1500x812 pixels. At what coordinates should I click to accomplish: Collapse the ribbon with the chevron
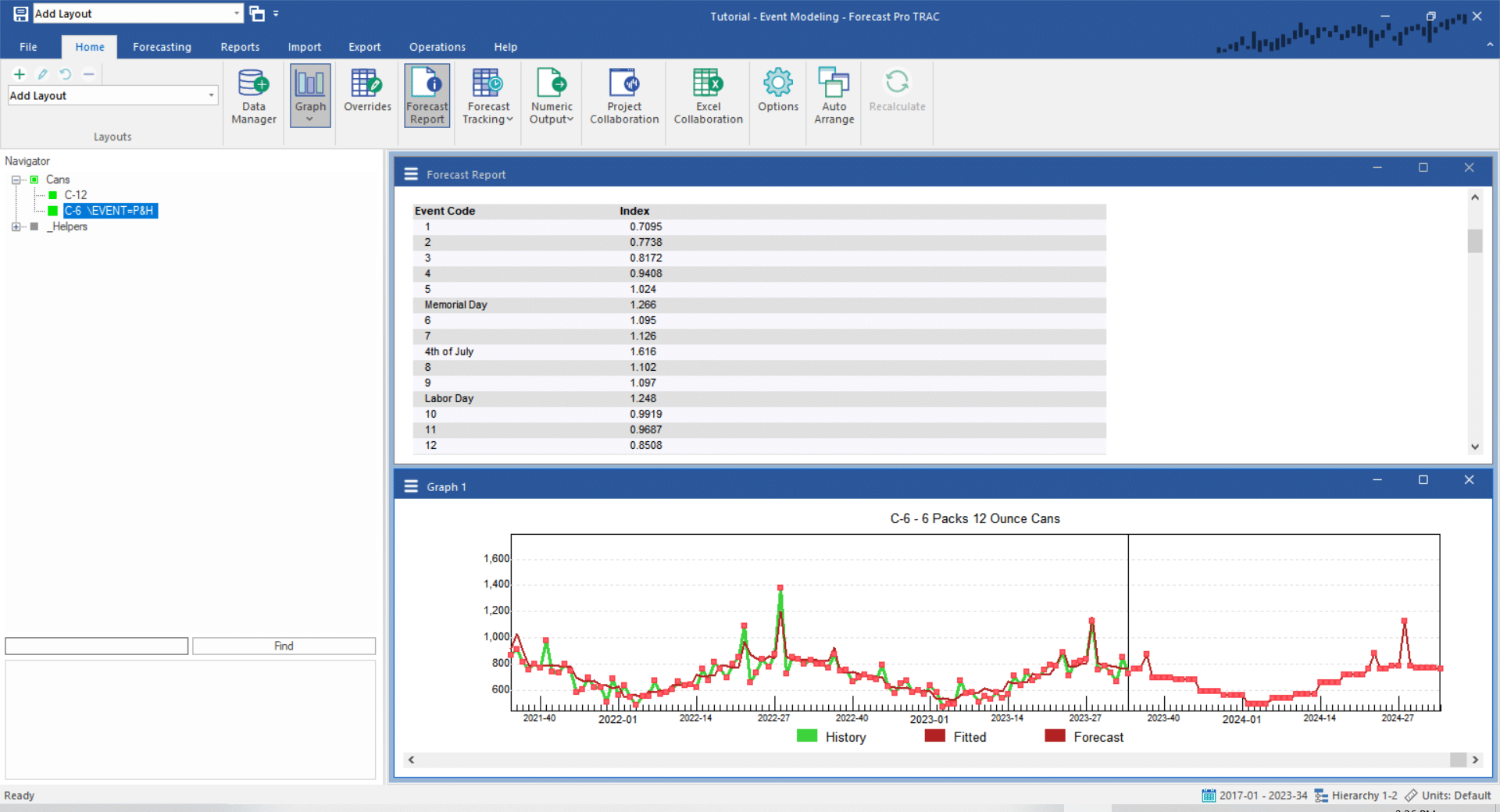(1490, 45)
